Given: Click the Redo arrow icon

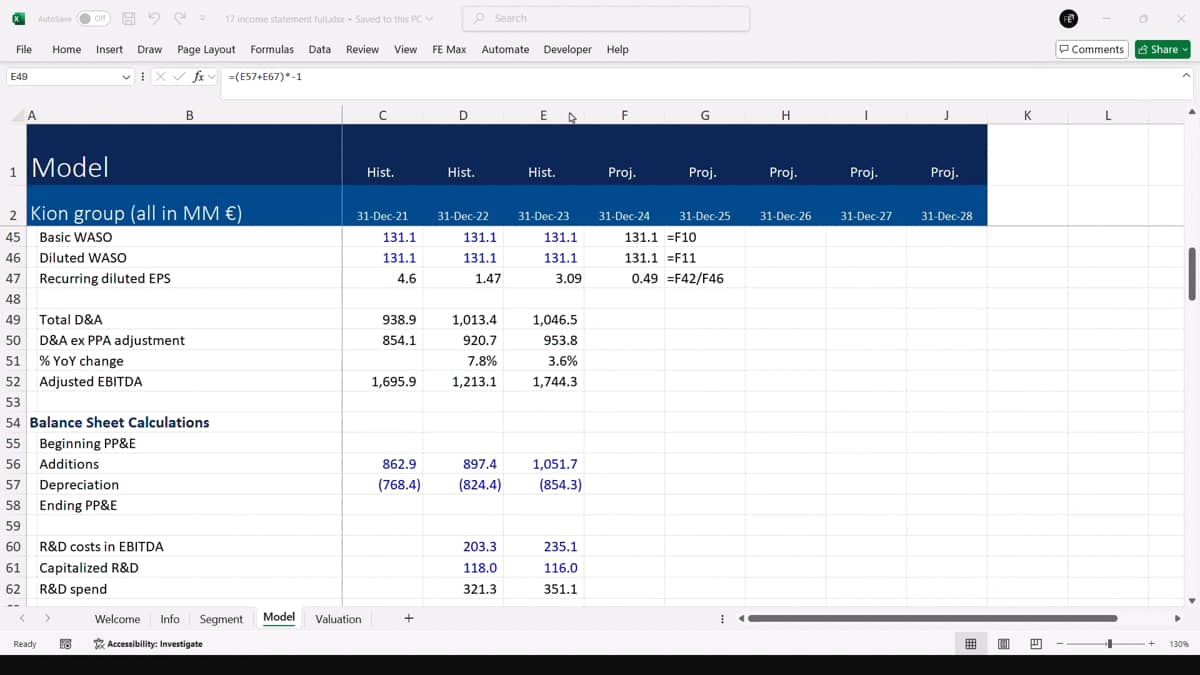Looking at the screenshot, I should click(180, 18).
